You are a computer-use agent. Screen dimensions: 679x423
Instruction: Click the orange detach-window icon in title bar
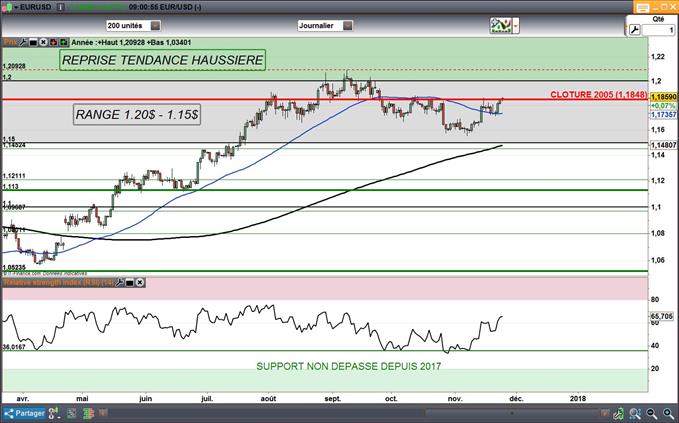(643, 7)
